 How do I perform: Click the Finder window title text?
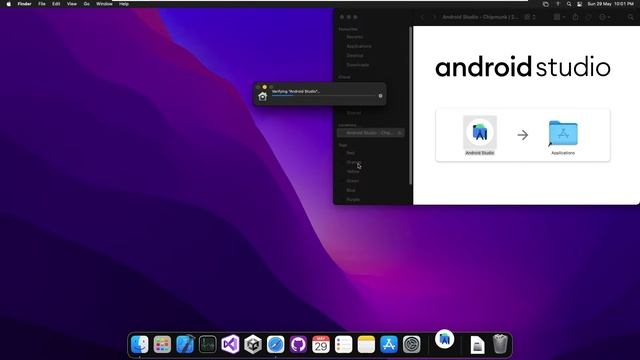pyautogui.click(x=480, y=17)
